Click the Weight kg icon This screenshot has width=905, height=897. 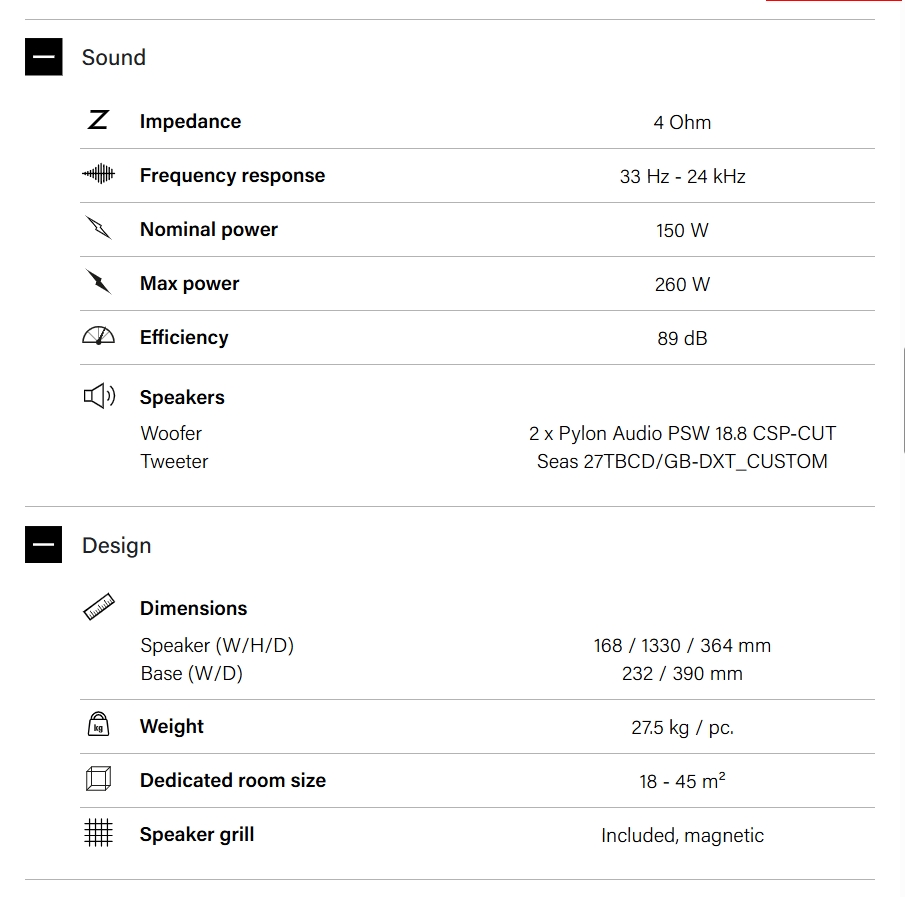point(98,725)
